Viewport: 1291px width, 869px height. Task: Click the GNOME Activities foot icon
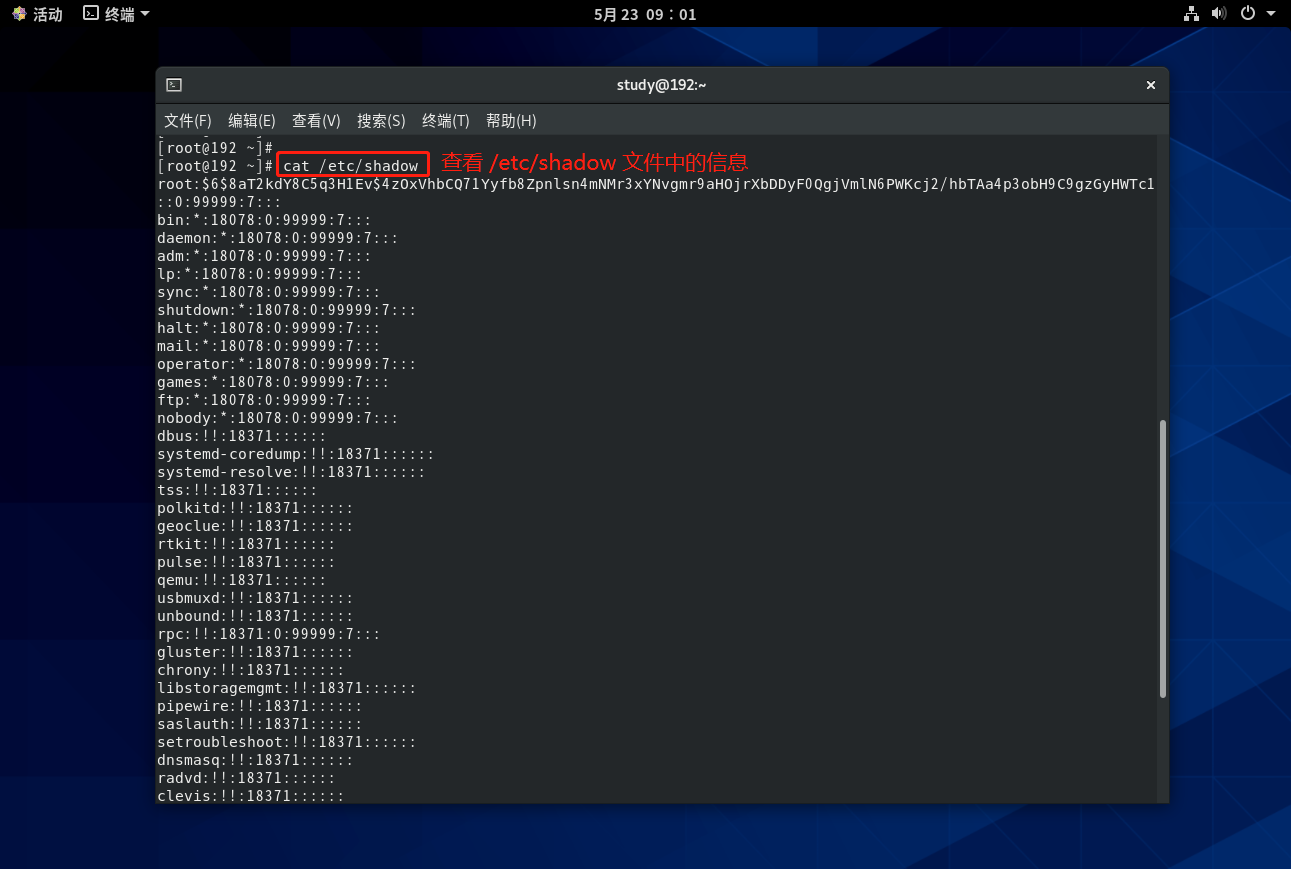coord(19,14)
